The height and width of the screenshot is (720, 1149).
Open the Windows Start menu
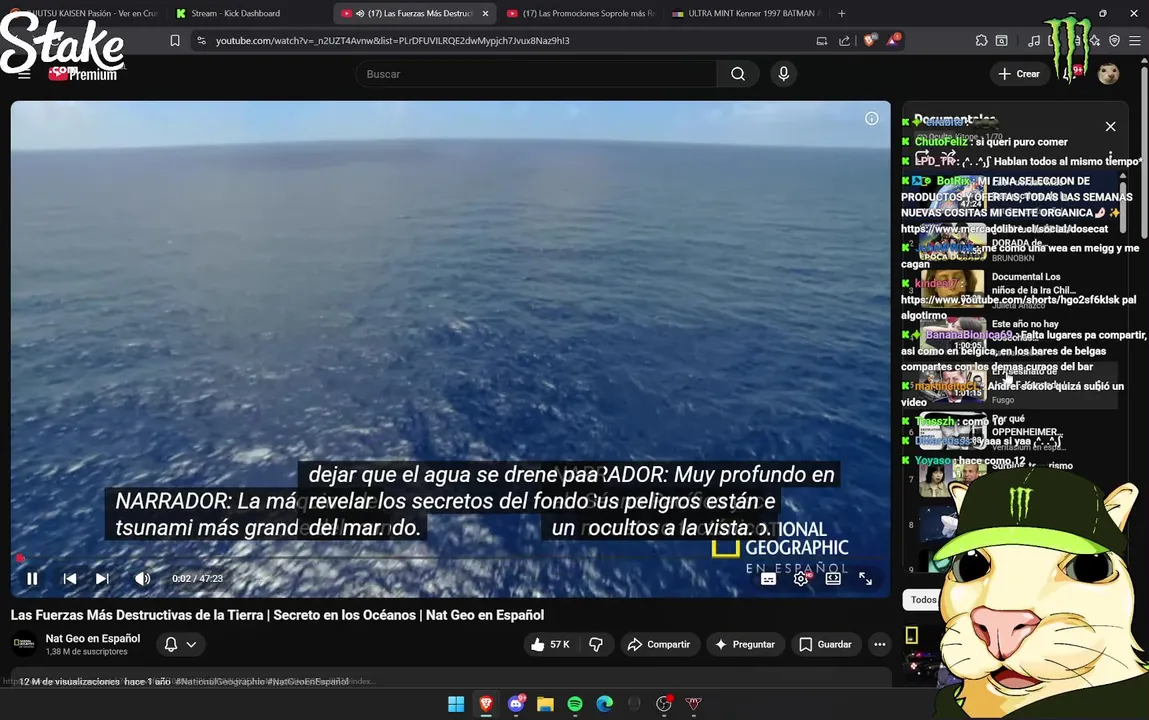(x=456, y=704)
